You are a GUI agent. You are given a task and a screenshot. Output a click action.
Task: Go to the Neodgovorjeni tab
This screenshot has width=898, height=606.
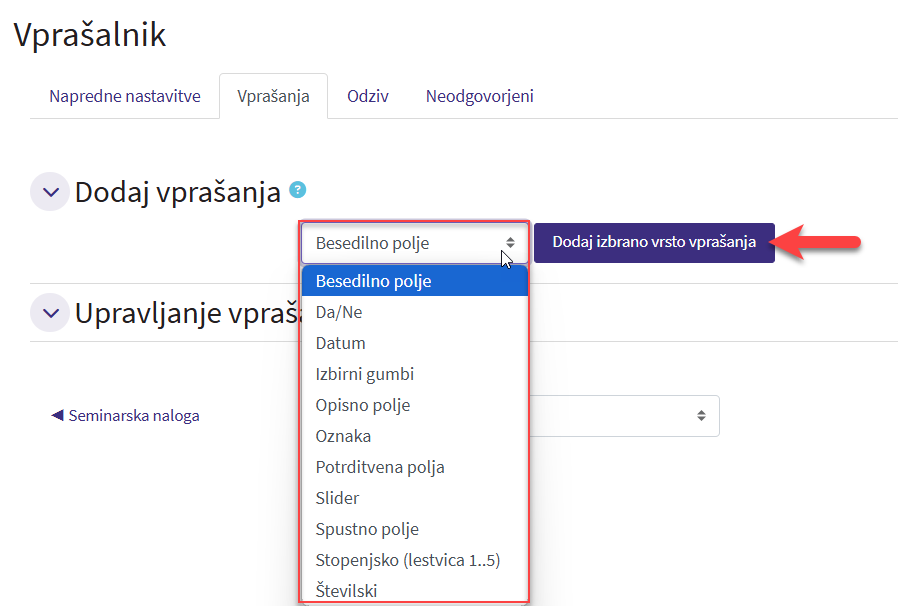479,97
